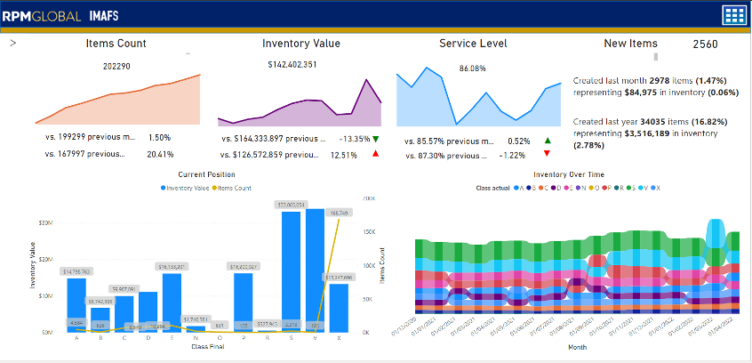Open the grid menu icon in header
Viewport: 752px width, 363px height.
point(734,15)
